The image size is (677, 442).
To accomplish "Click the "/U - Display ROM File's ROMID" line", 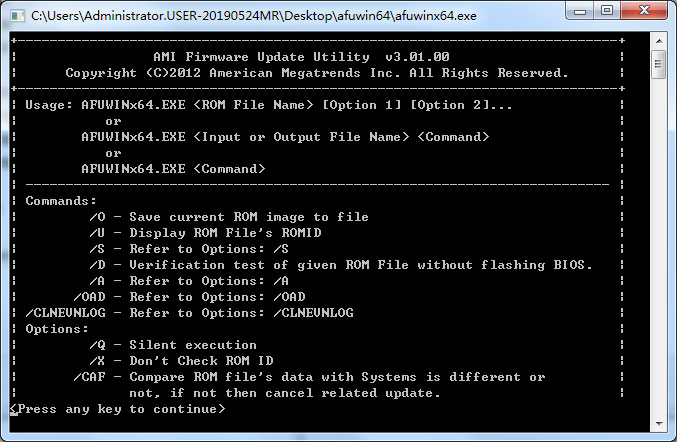I will point(208,233).
